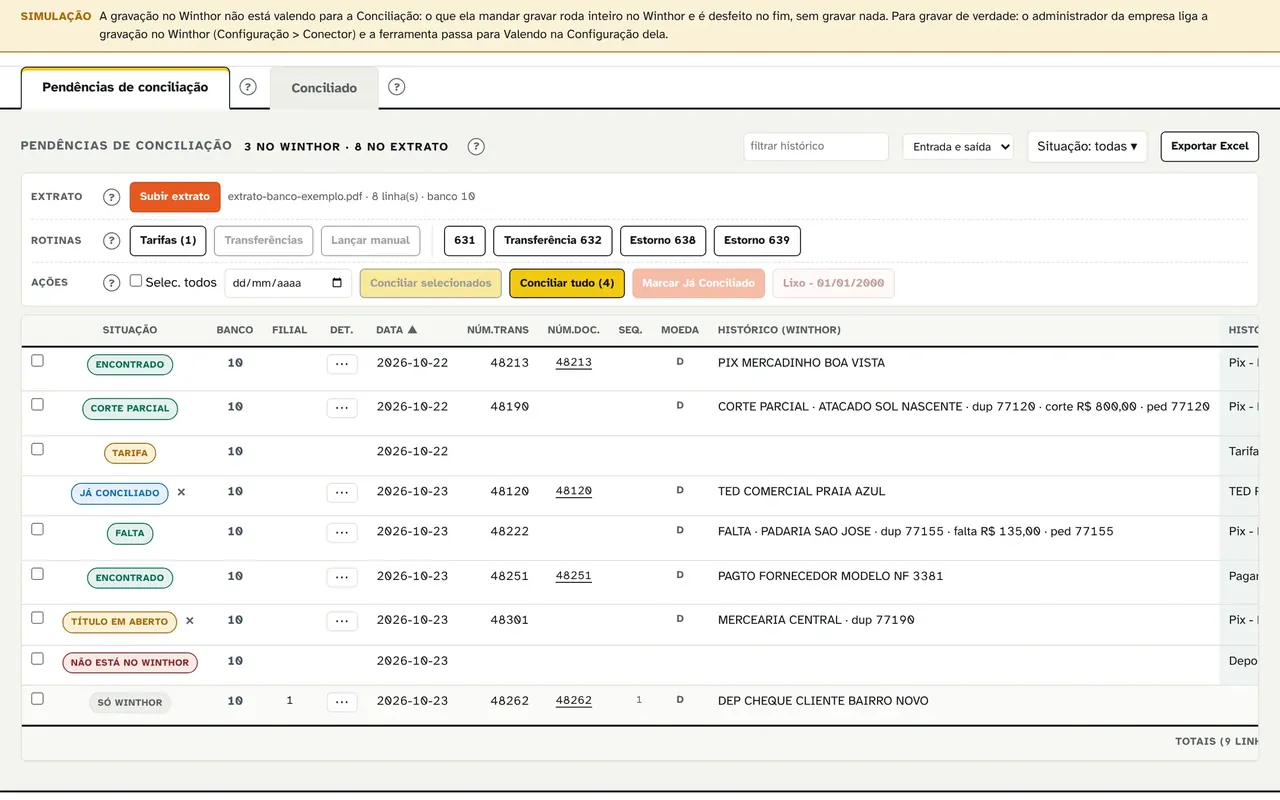Click Conciliar tudo (4)

(x=567, y=283)
